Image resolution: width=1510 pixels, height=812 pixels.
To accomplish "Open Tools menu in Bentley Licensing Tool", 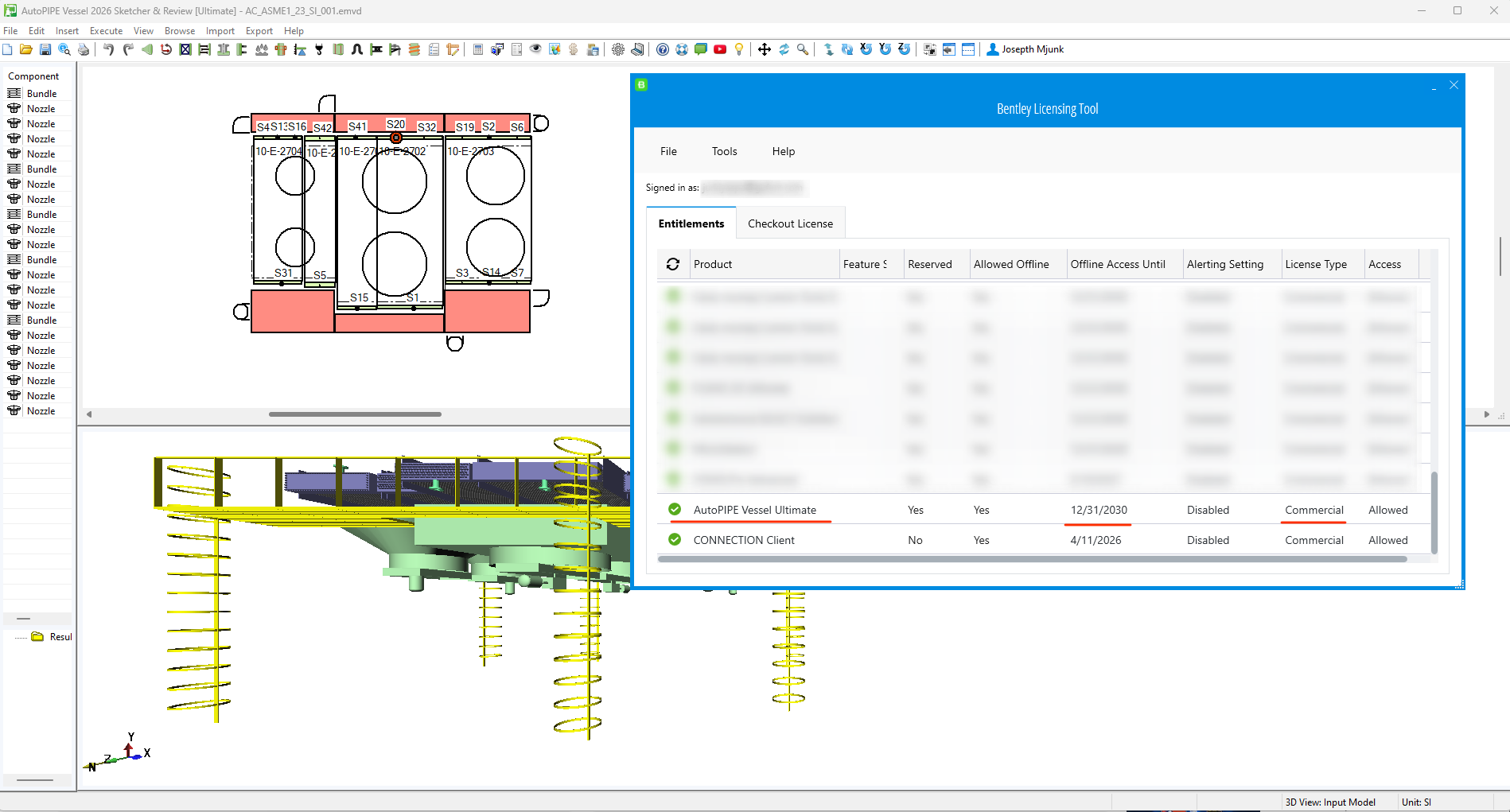I will [x=724, y=151].
